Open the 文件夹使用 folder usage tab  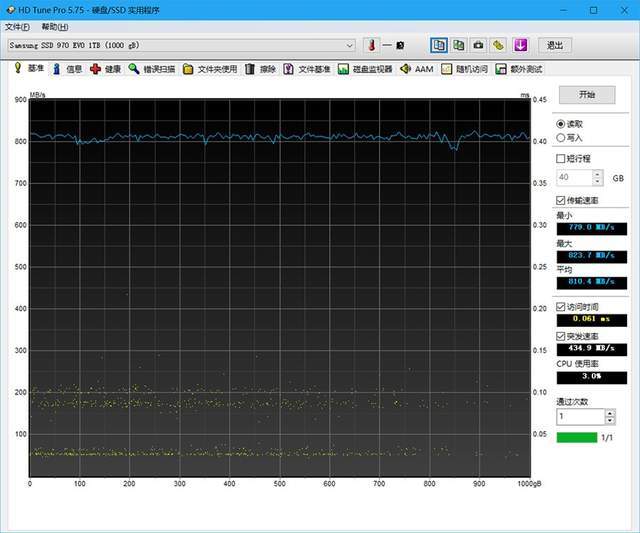210,69
